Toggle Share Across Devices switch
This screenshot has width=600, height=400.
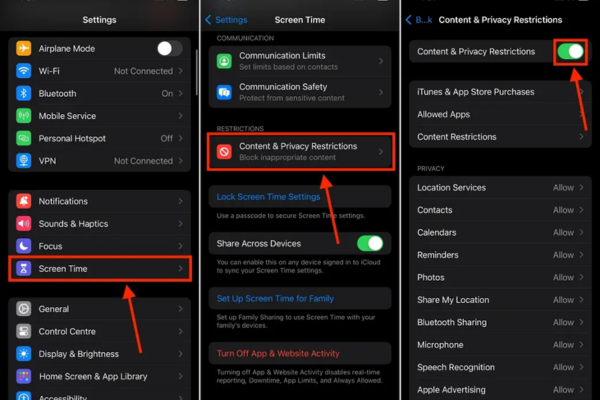pyautogui.click(x=370, y=243)
